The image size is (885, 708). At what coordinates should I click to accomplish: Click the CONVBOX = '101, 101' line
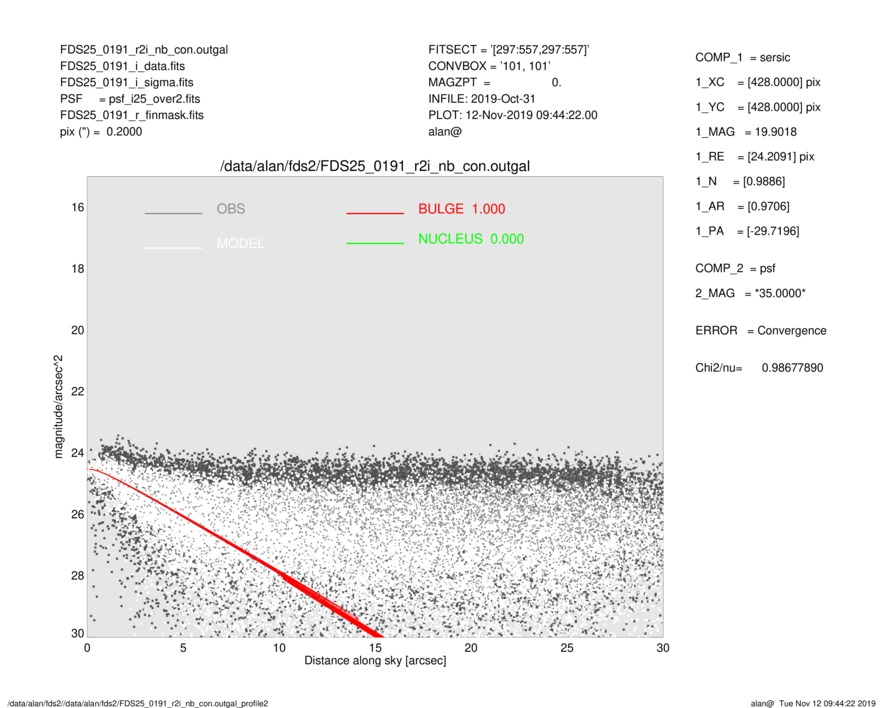pos(489,66)
